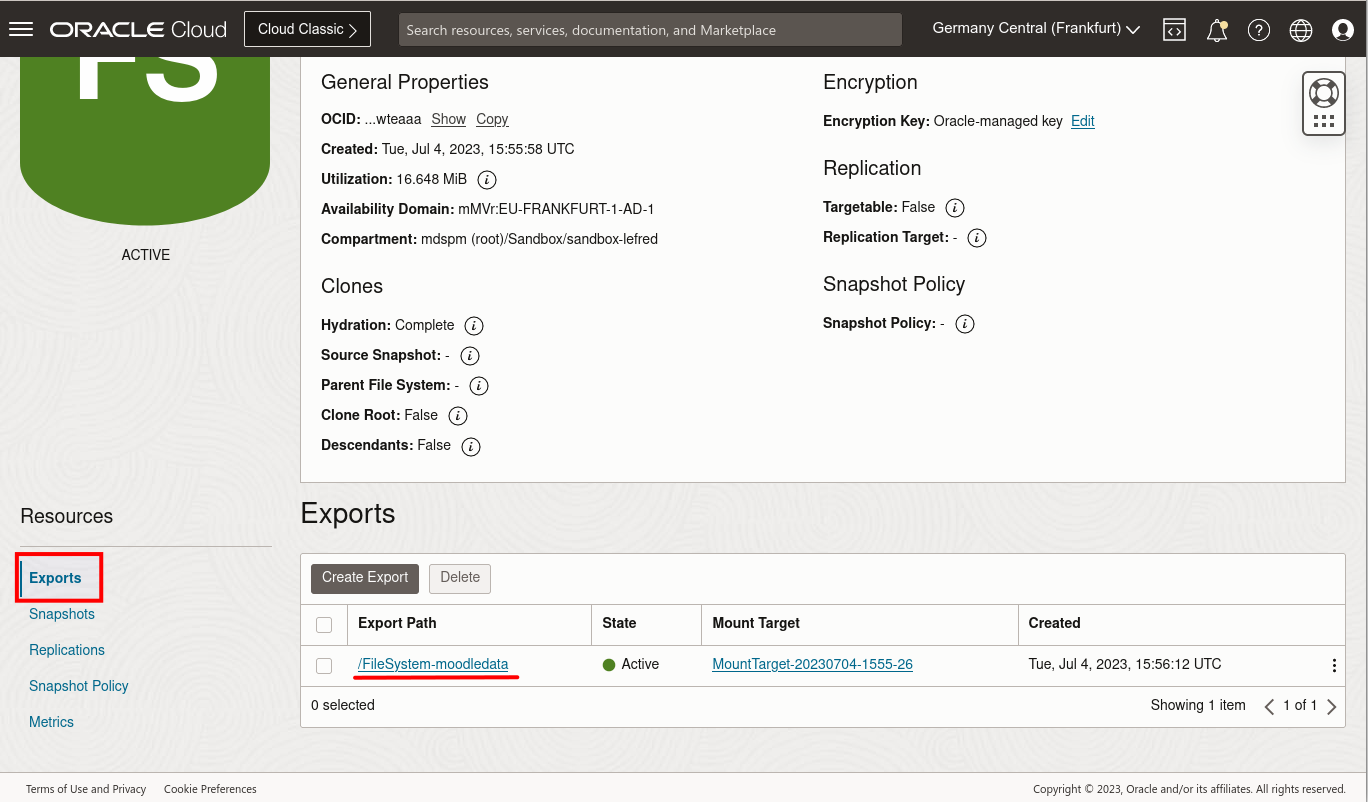Go to next page with pagination chevron
The height and width of the screenshot is (802, 1368).
[1331, 706]
